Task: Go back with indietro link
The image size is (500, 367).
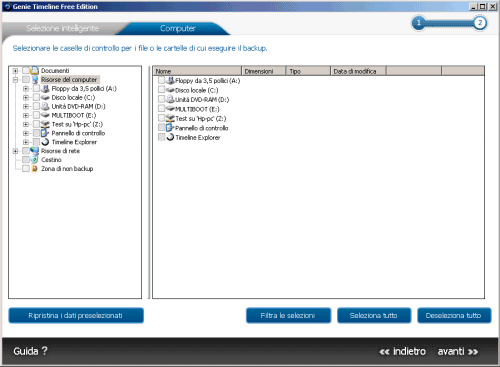Action: click(x=403, y=351)
